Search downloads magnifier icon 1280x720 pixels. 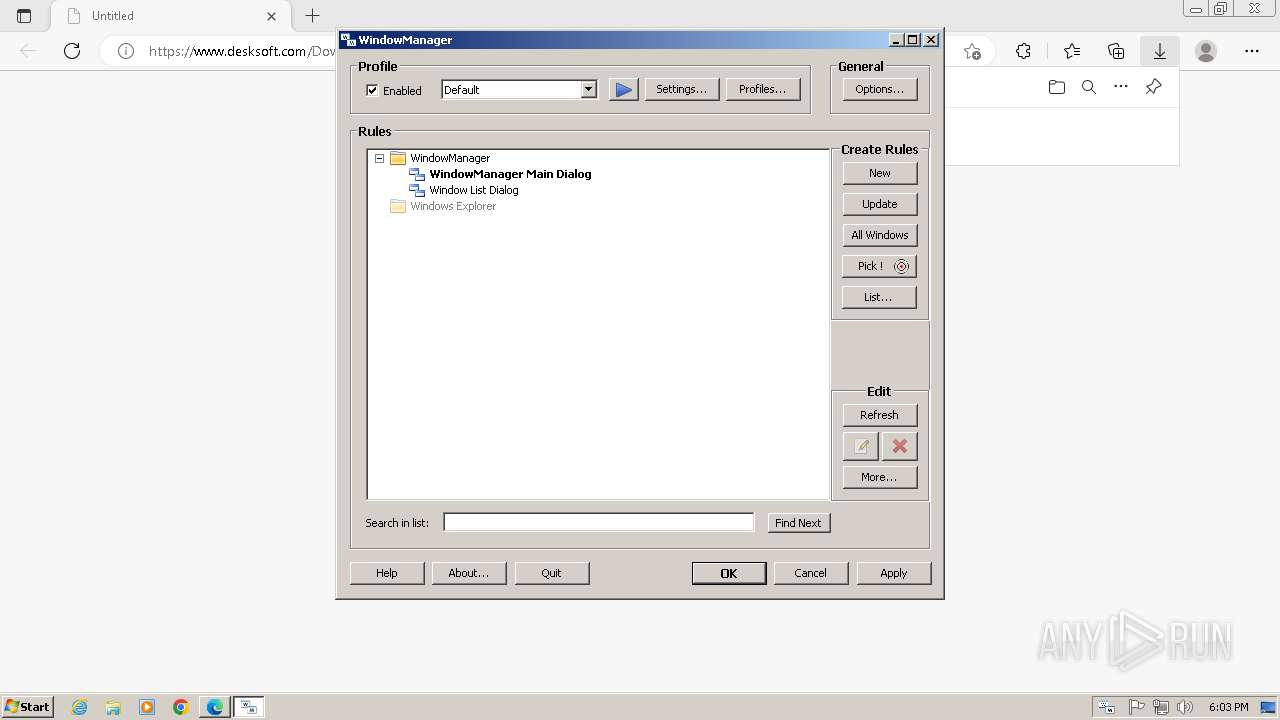coord(1089,87)
